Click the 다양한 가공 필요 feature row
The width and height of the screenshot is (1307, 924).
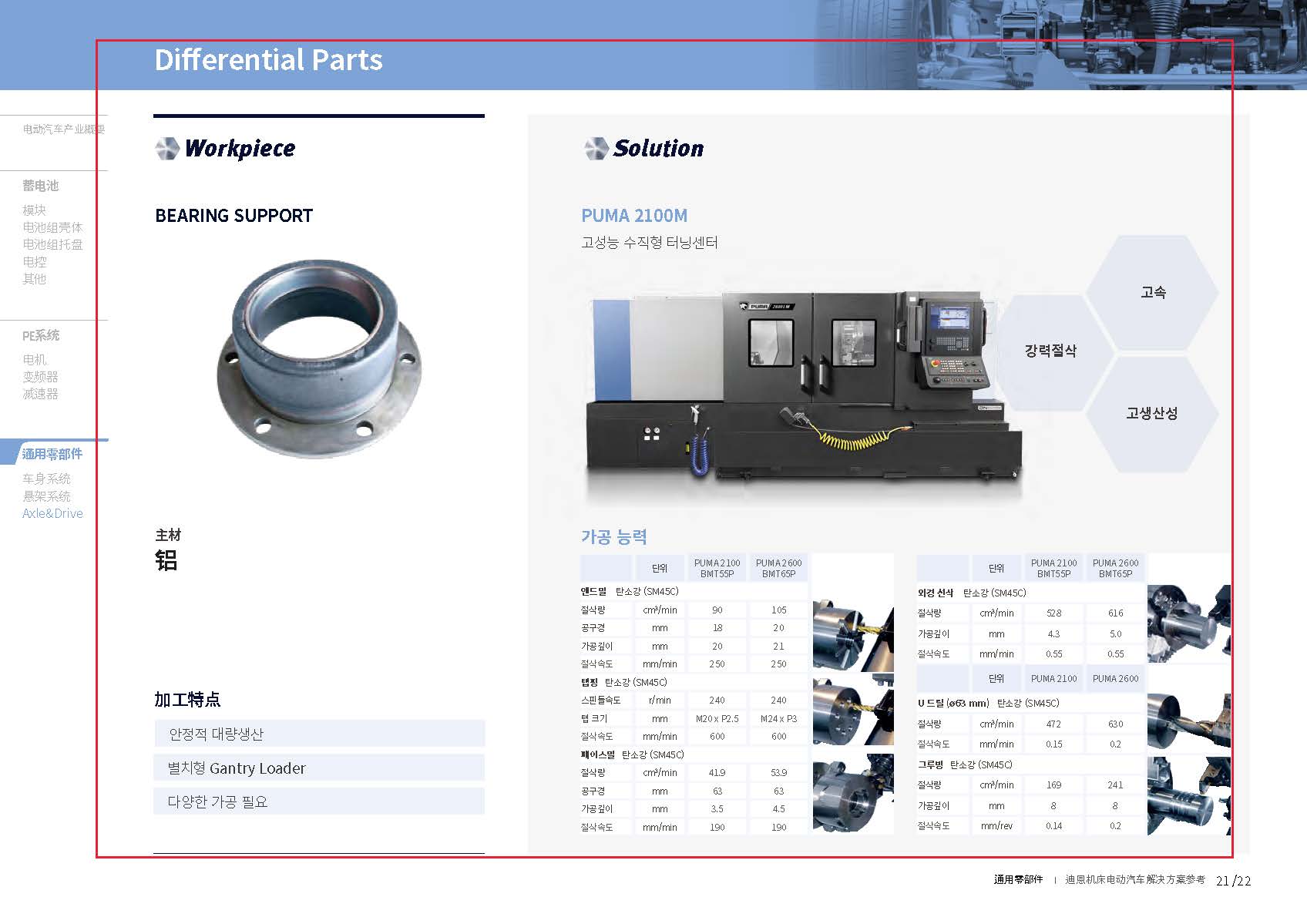pos(319,801)
